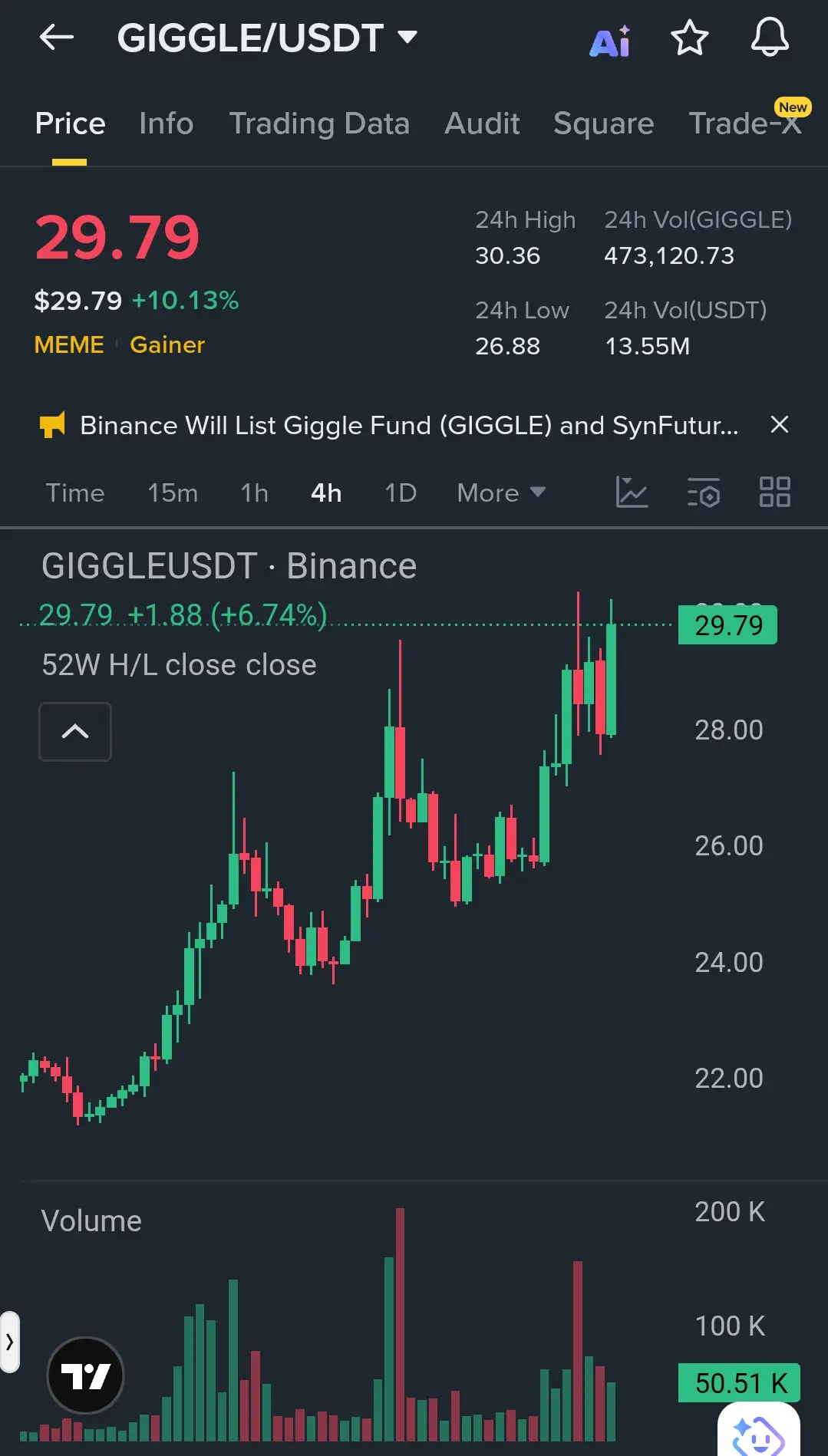Collapse the indicator legend with the chevron button

[x=75, y=731]
